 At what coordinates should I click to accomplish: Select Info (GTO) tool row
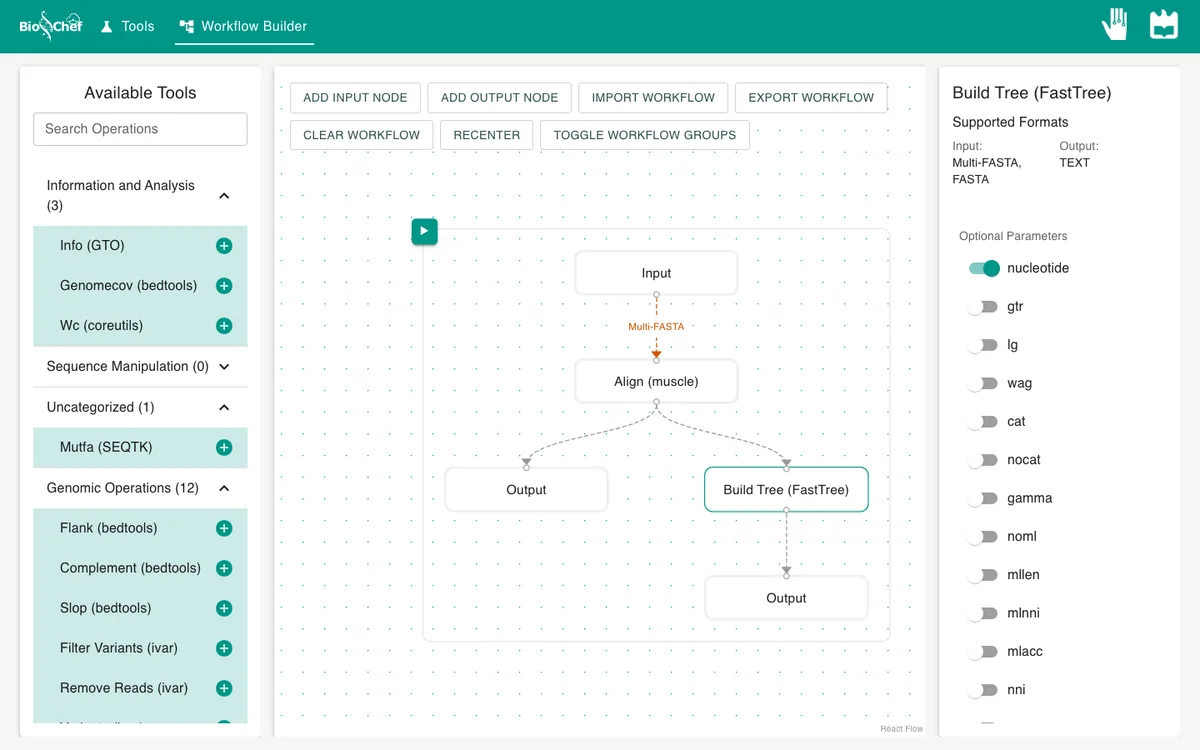[140, 246]
